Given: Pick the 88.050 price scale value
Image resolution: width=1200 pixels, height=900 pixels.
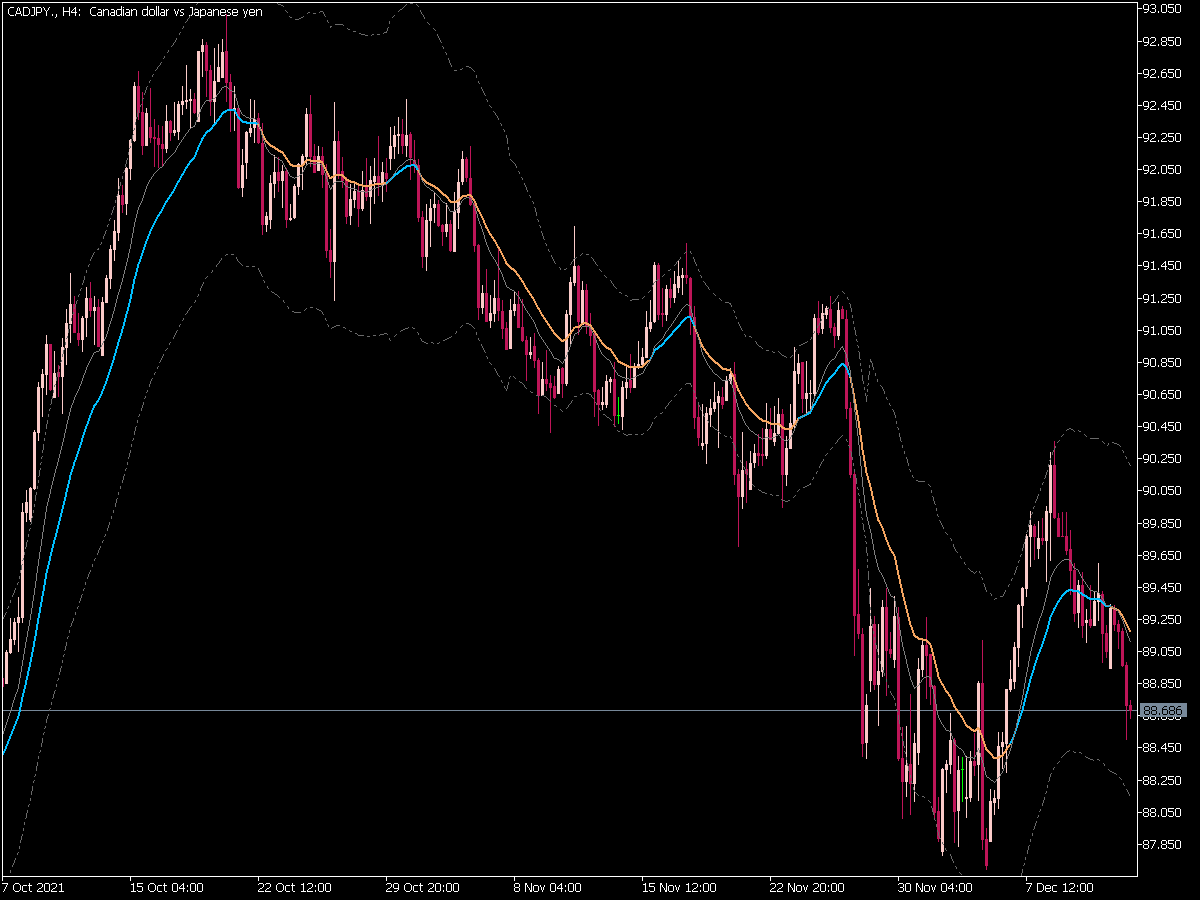Looking at the screenshot, I should [x=1163, y=811].
